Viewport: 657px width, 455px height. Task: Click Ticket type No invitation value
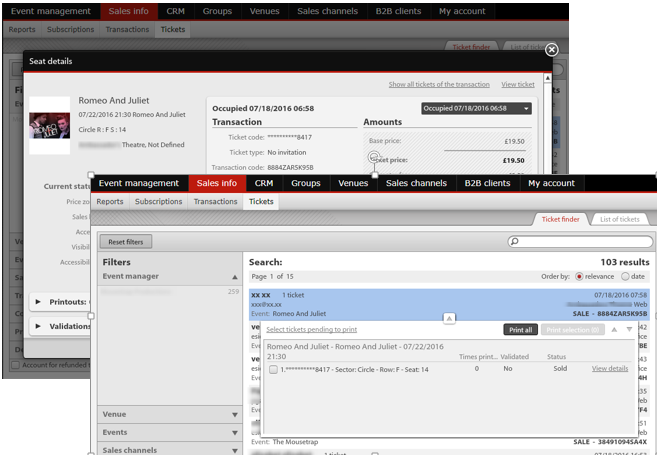(x=287, y=153)
